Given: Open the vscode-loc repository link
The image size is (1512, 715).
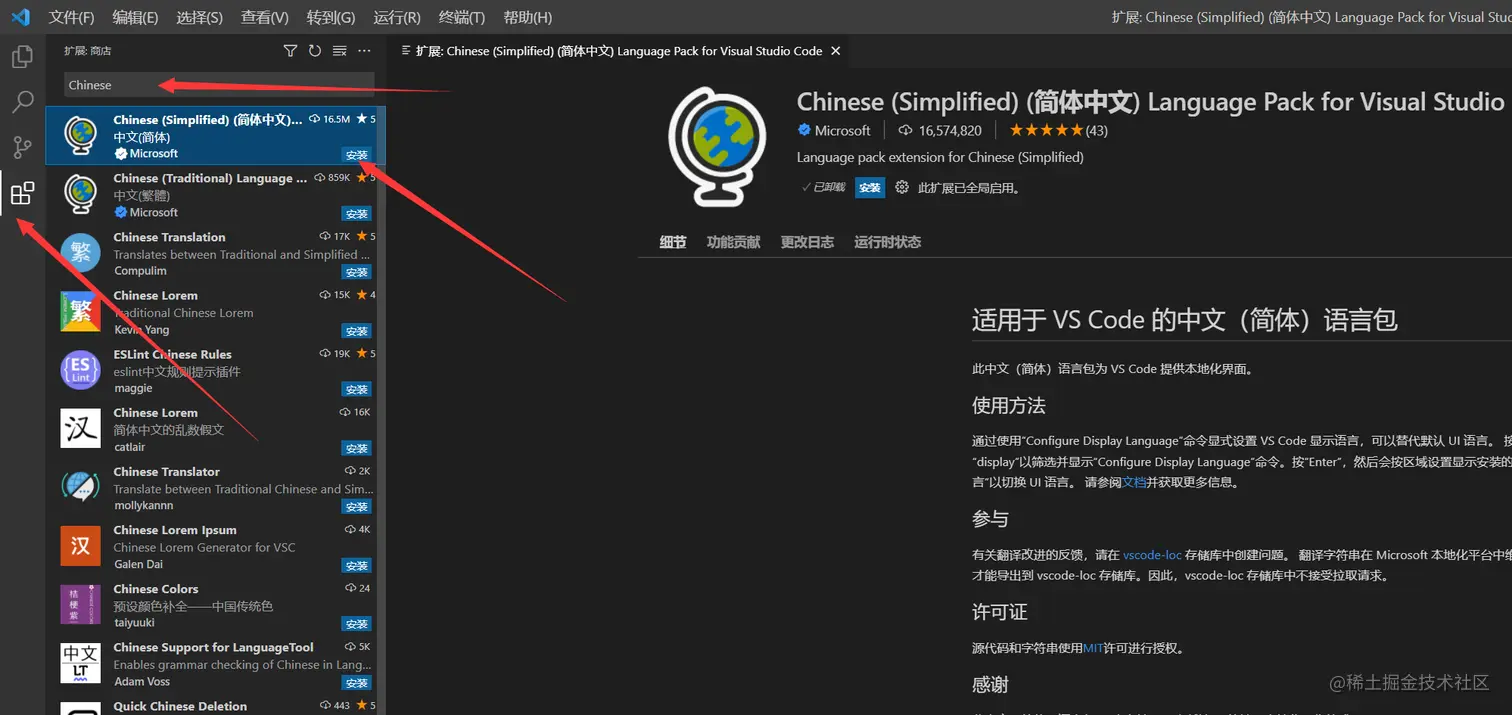Looking at the screenshot, I should (1152, 555).
